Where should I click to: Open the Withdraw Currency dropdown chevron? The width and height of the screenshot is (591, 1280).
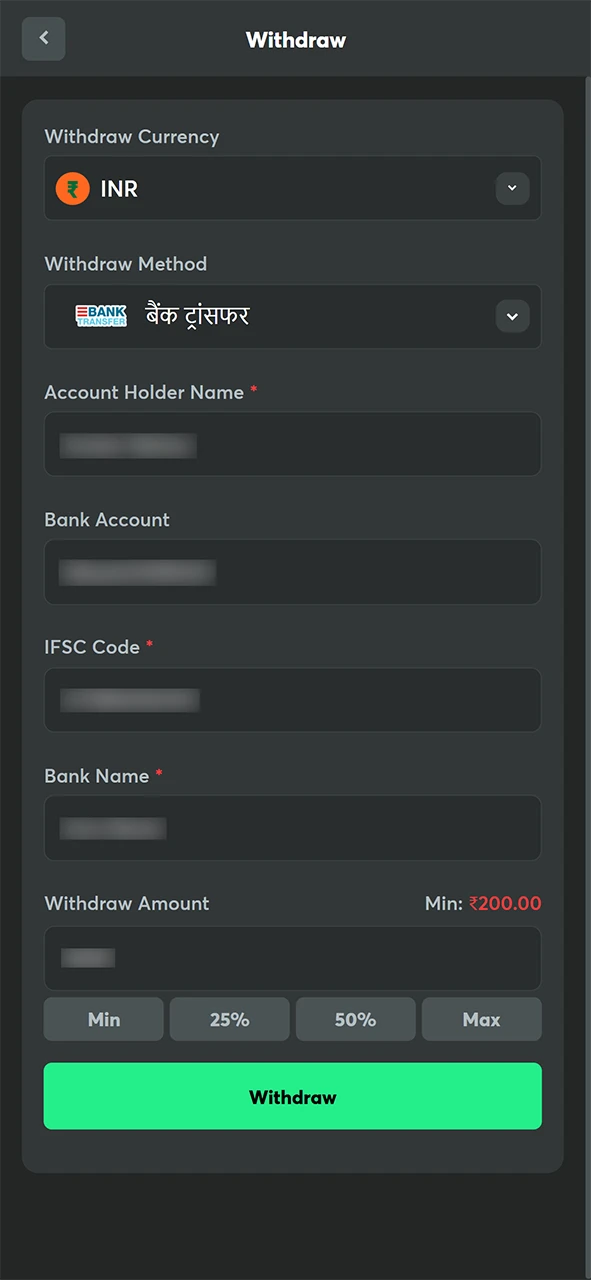512,188
